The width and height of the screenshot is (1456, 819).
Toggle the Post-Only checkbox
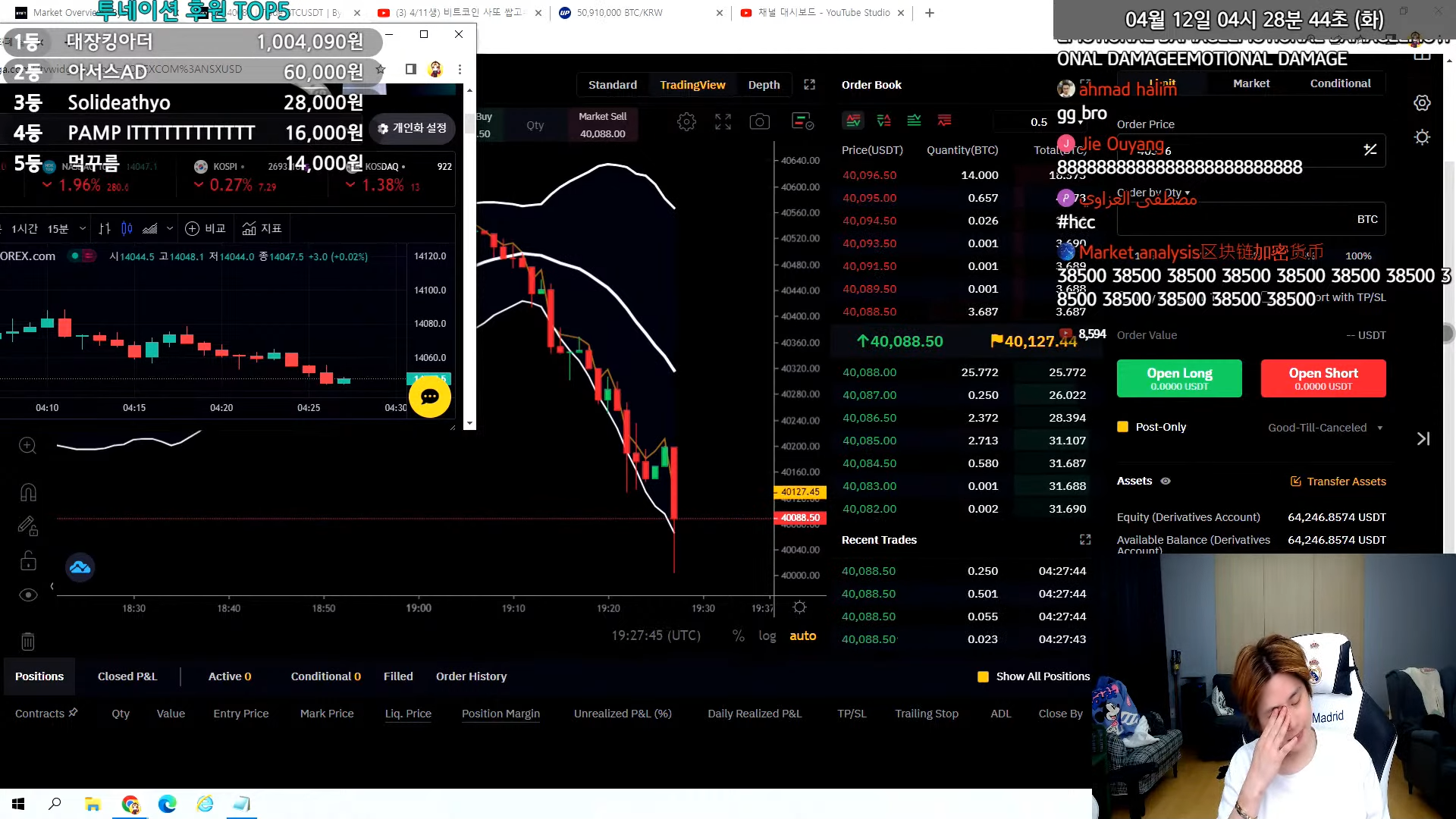pyautogui.click(x=1122, y=427)
